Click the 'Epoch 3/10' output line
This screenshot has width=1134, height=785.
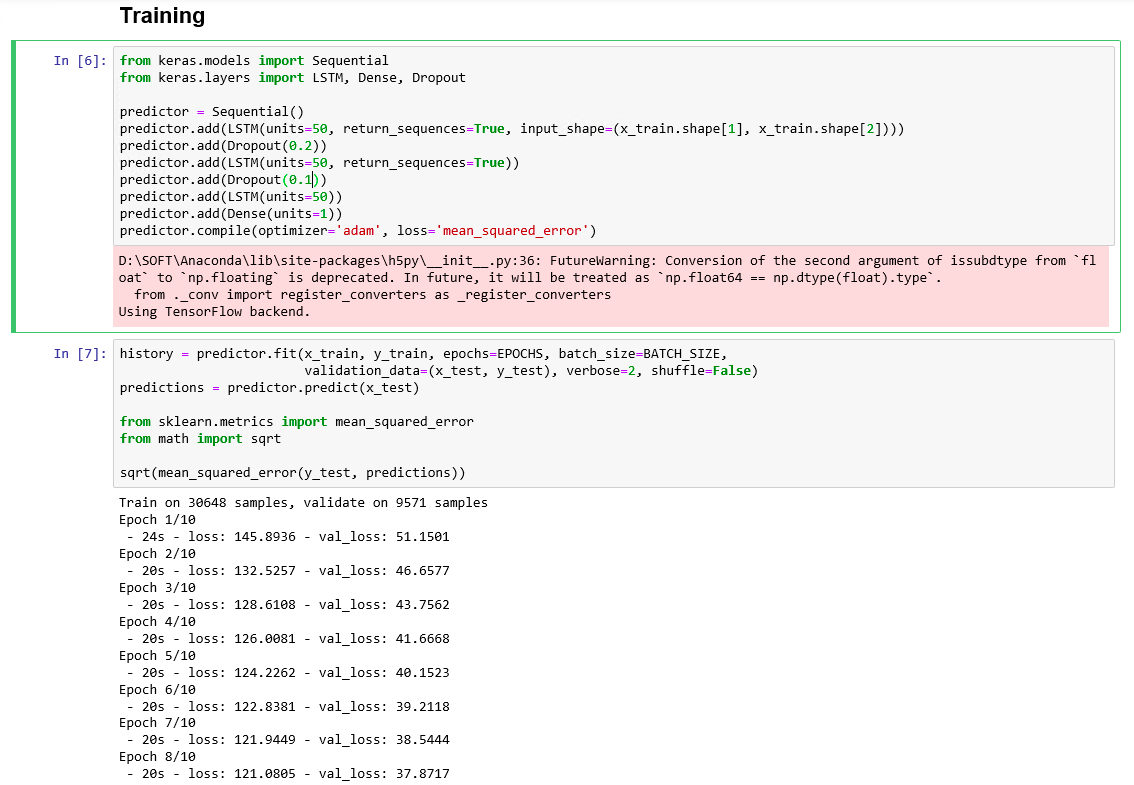[157, 587]
